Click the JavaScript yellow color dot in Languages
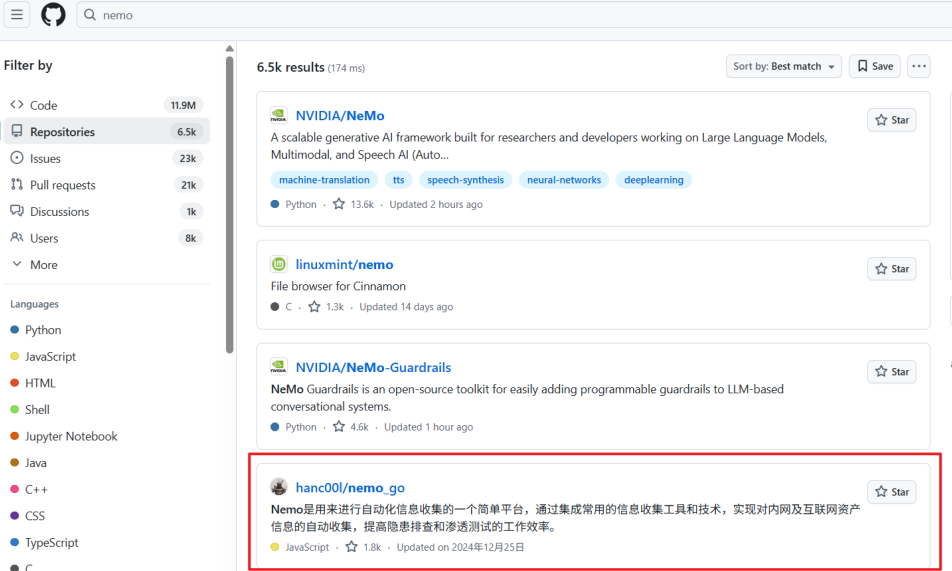This screenshot has width=952, height=571. pyautogui.click(x=15, y=357)
